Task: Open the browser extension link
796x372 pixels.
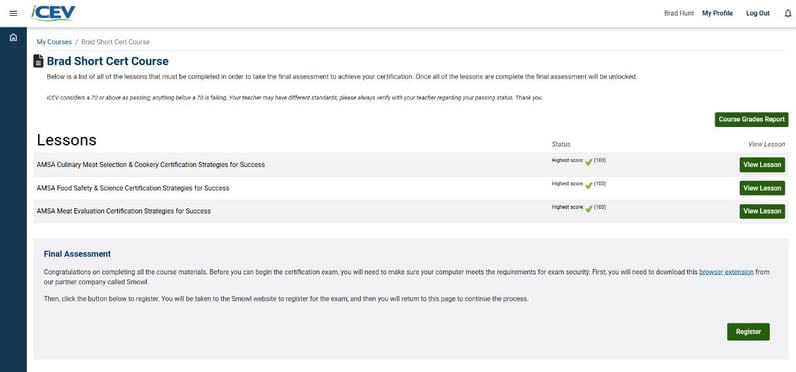Action: (726, 272)
